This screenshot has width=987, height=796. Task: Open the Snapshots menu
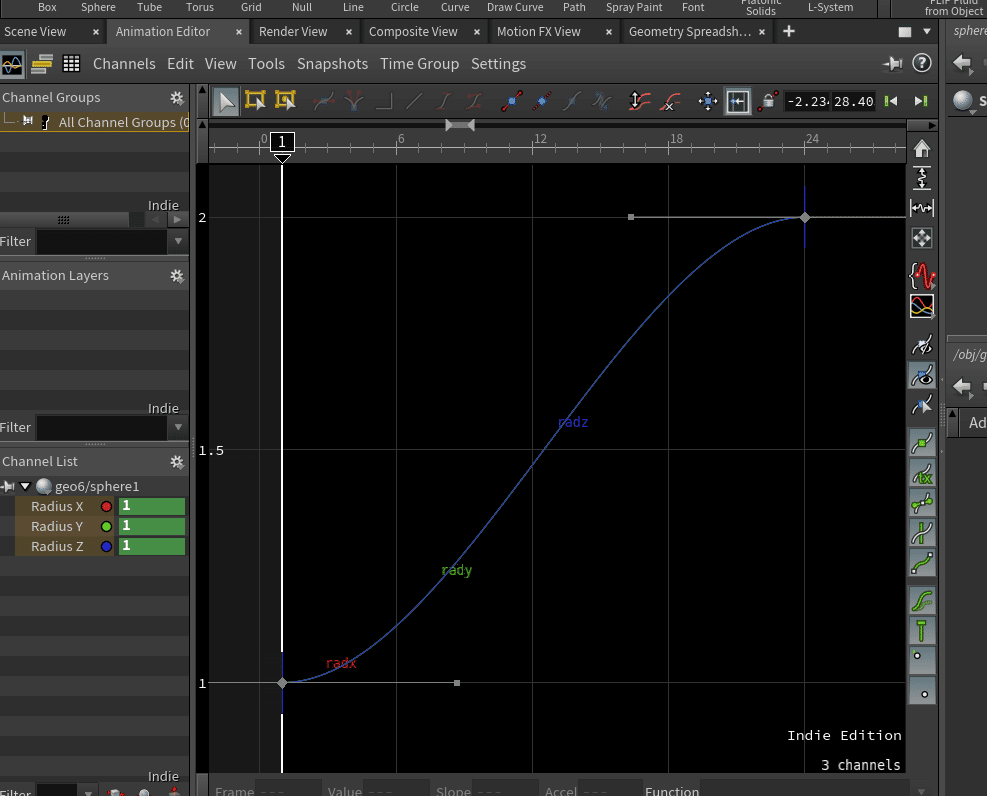332,64
